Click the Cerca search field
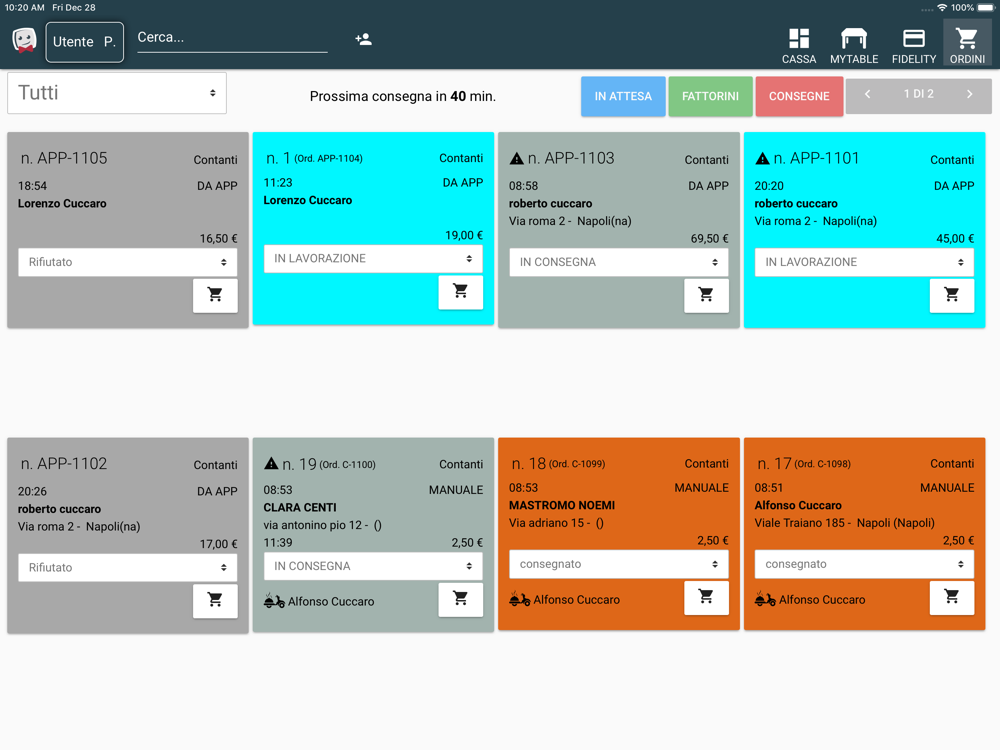Screen dimensions: 1000x750 tap(232, 38)
